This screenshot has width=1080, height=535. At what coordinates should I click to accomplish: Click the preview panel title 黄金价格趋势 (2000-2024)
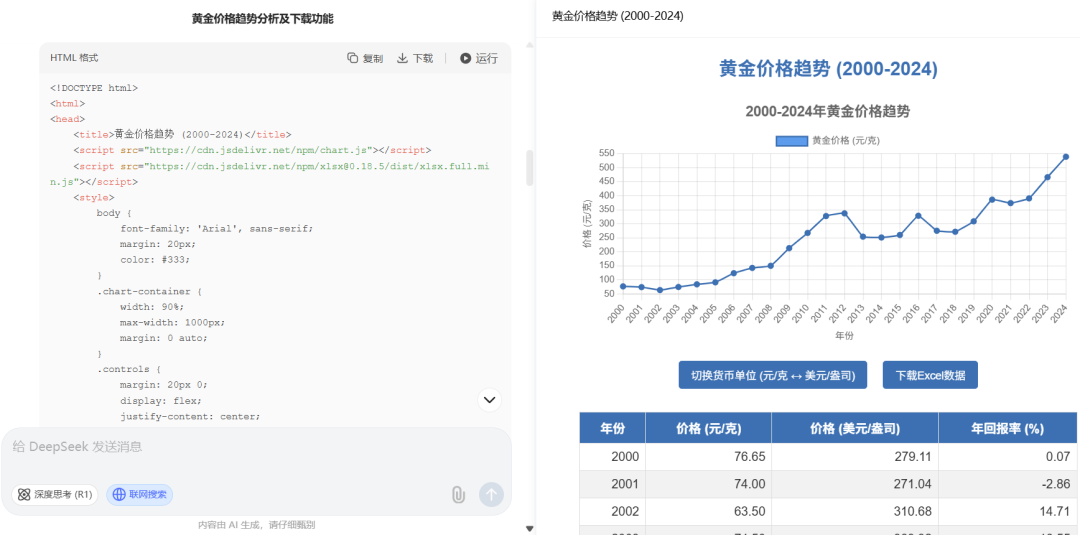pos(618,16)
